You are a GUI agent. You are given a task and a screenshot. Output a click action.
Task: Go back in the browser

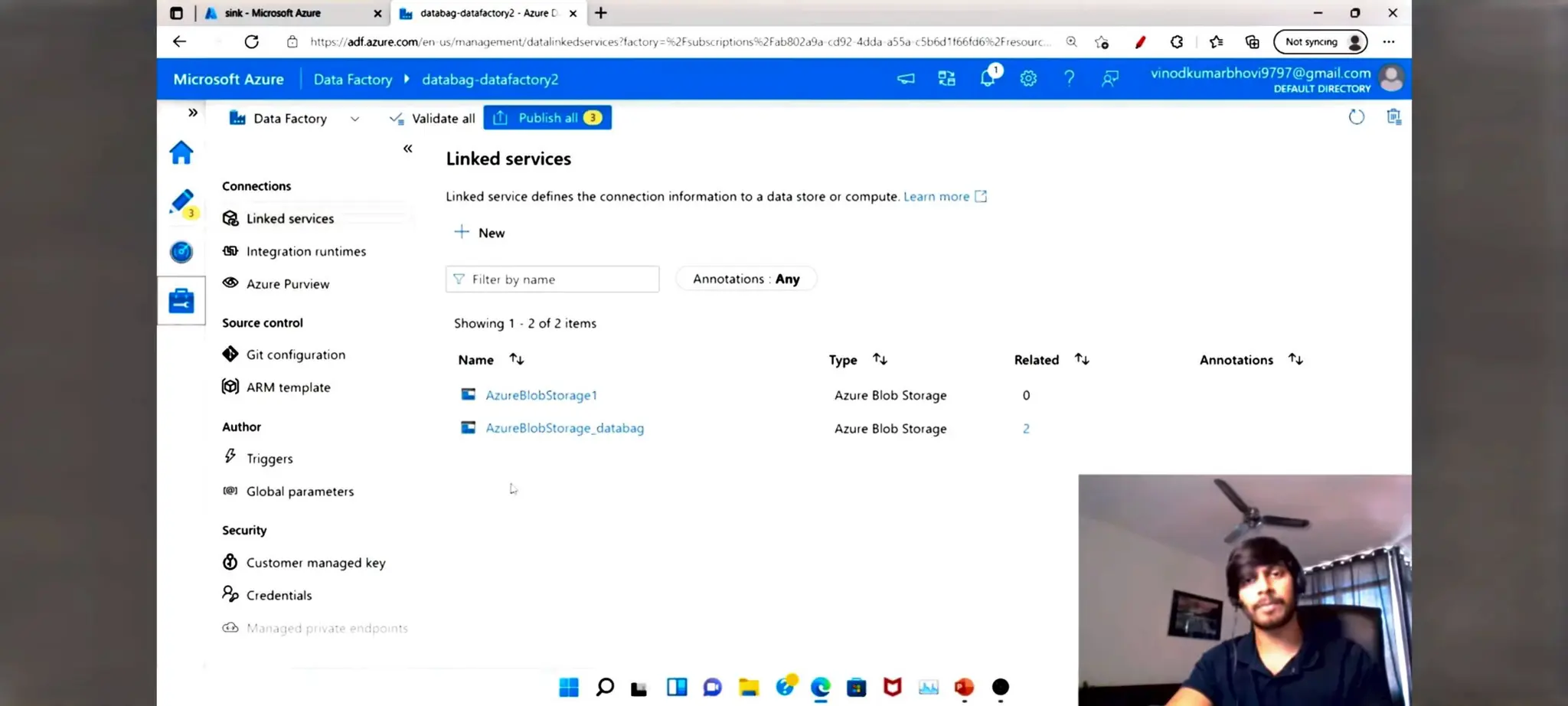[179, 42]
